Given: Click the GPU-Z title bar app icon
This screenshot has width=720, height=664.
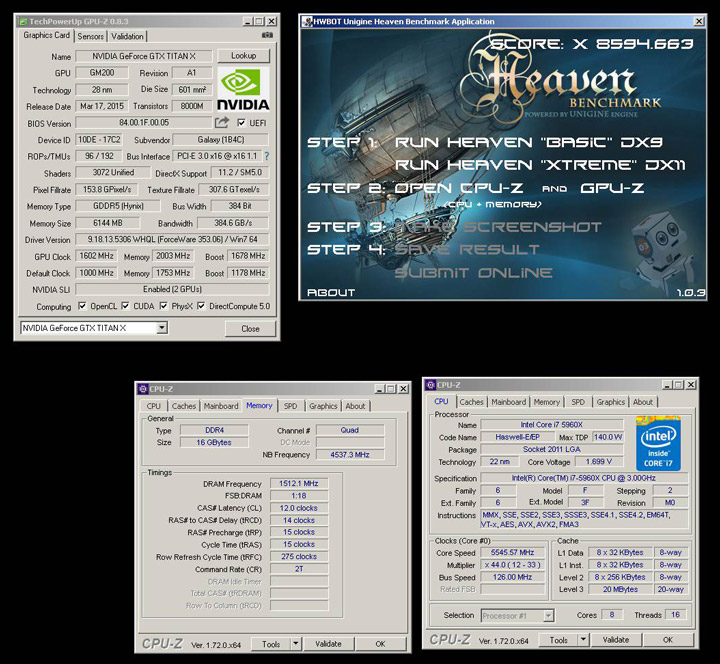Looking at the screenshot, I should (x=22, y=21).
